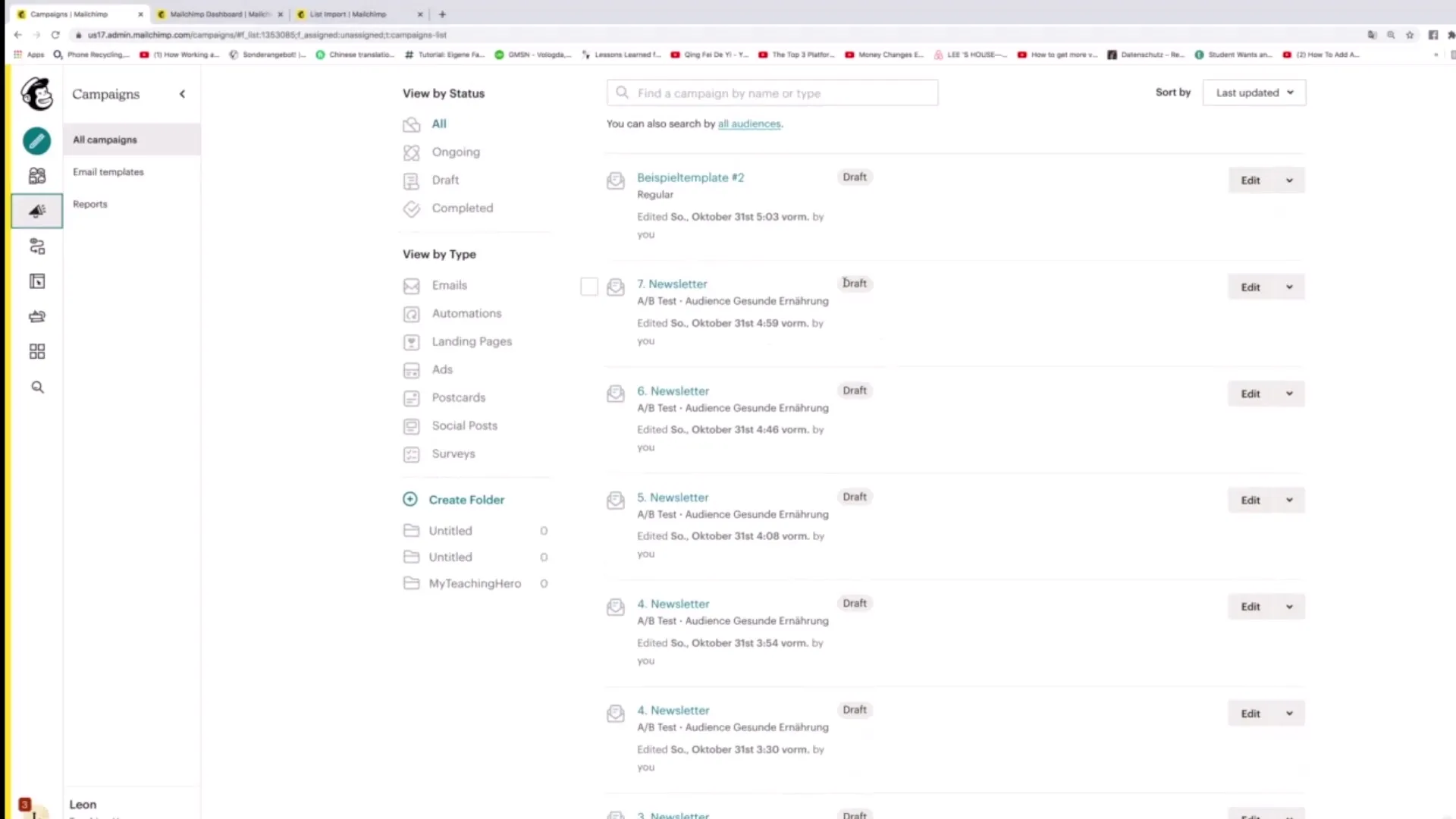Click the email icon of 5. Newsletter
Image resolution: width=1456 pixels, height=819 pixels.
(x=616, y=500)
